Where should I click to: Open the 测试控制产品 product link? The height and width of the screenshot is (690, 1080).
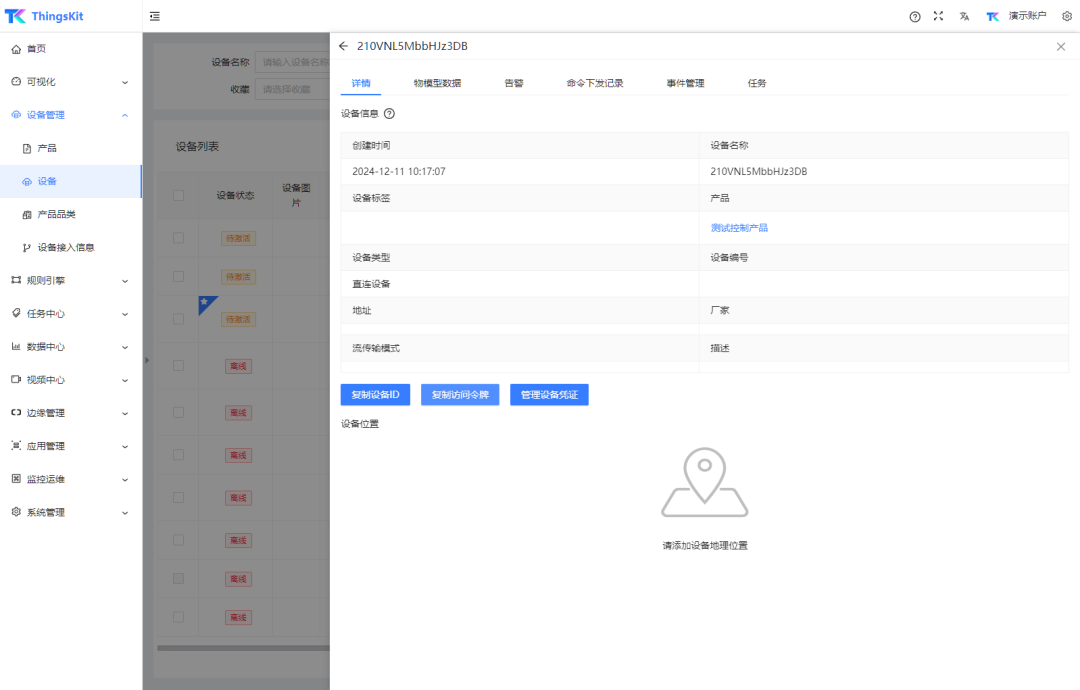pos(739,228)
